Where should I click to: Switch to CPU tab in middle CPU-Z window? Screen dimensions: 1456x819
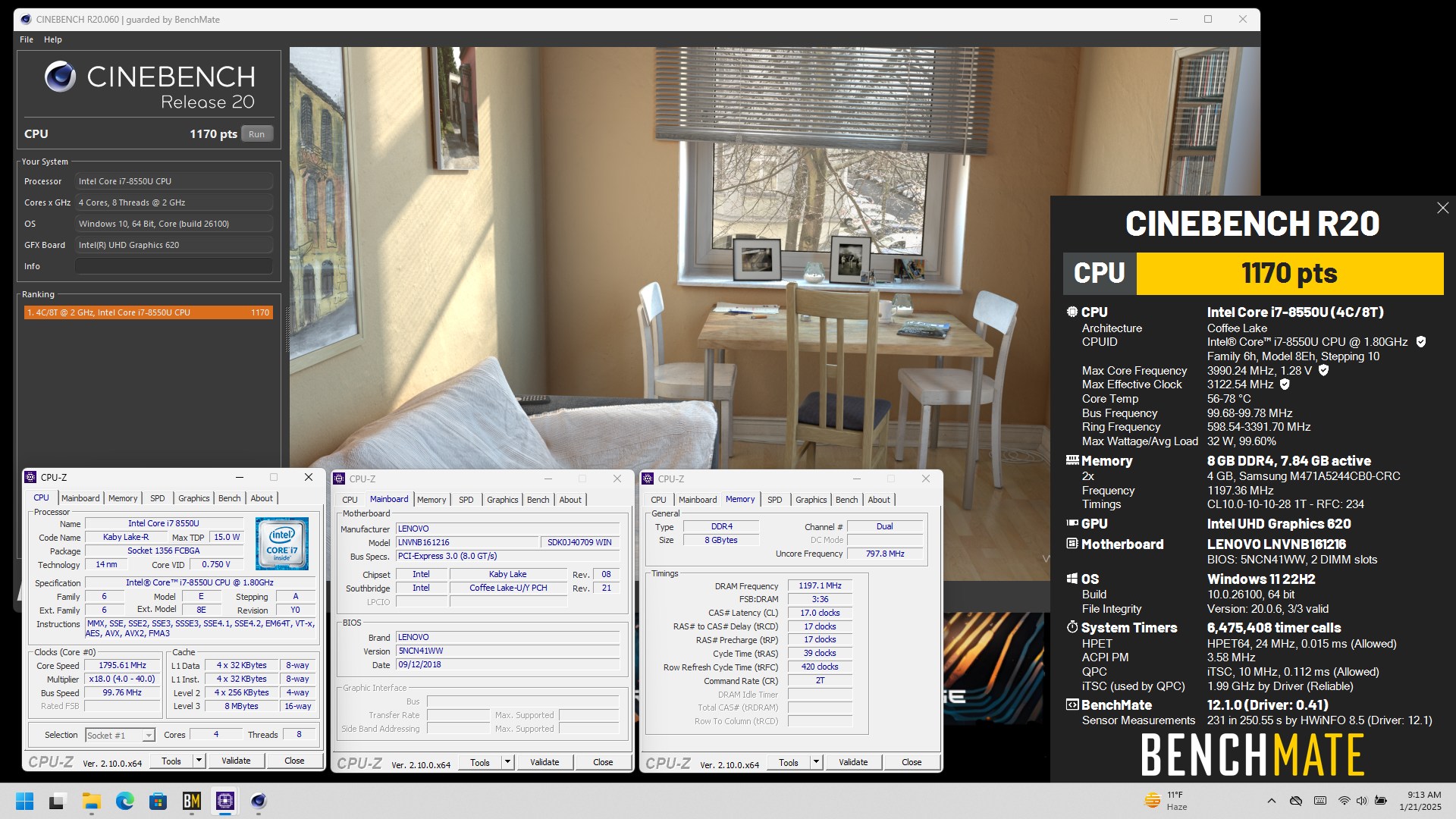coord(350,500)
